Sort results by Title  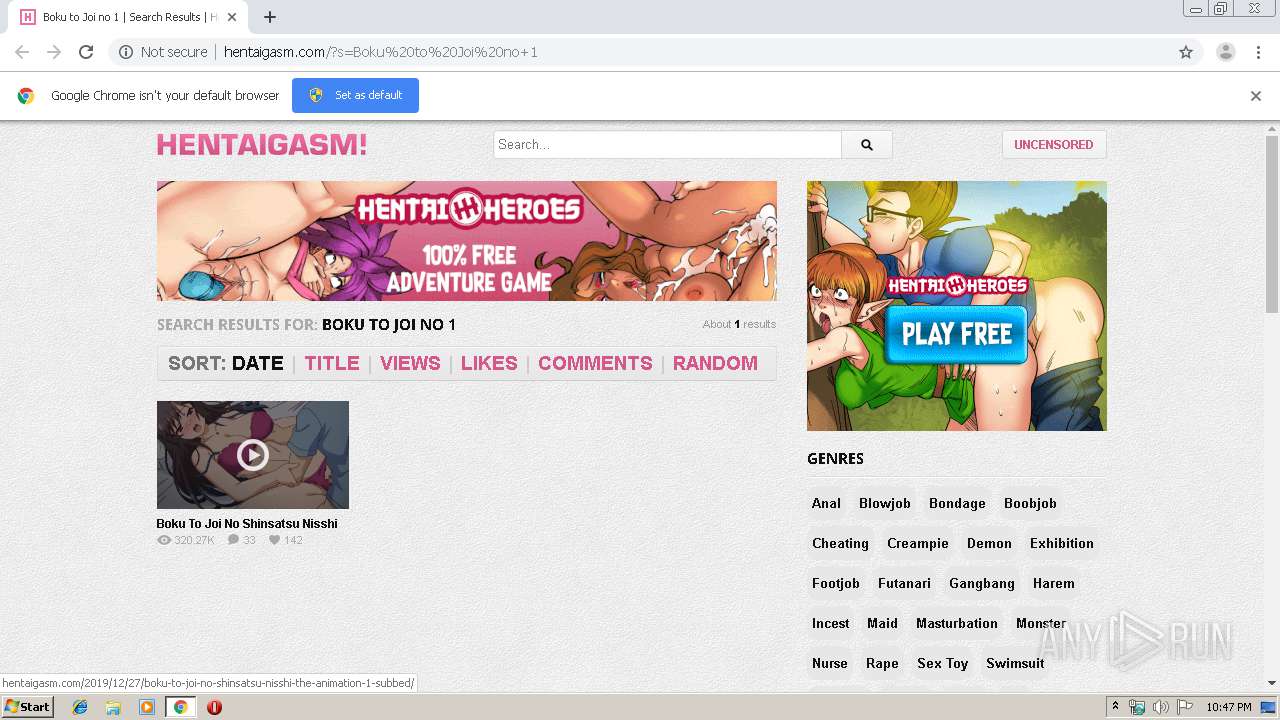[x=332, y=363]
